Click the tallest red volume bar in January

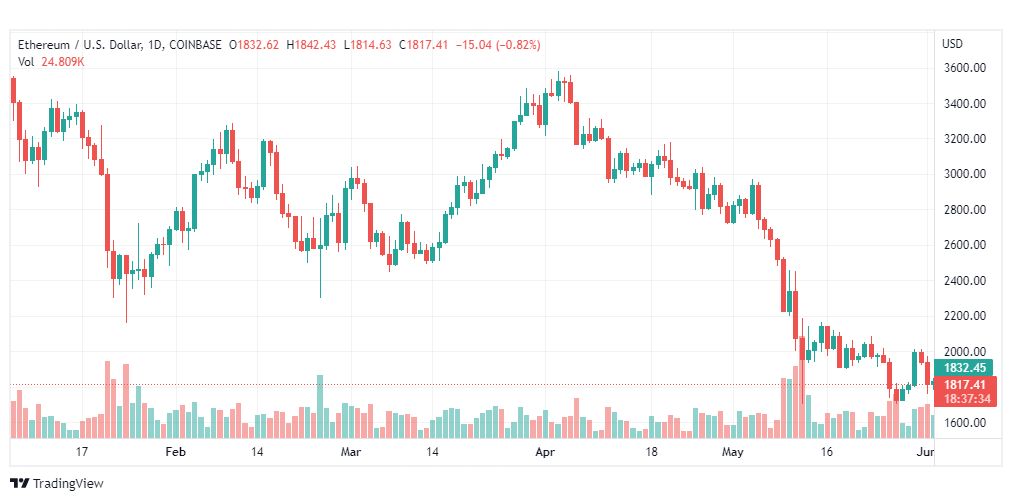pyautogui.click(x=107, y=400)
